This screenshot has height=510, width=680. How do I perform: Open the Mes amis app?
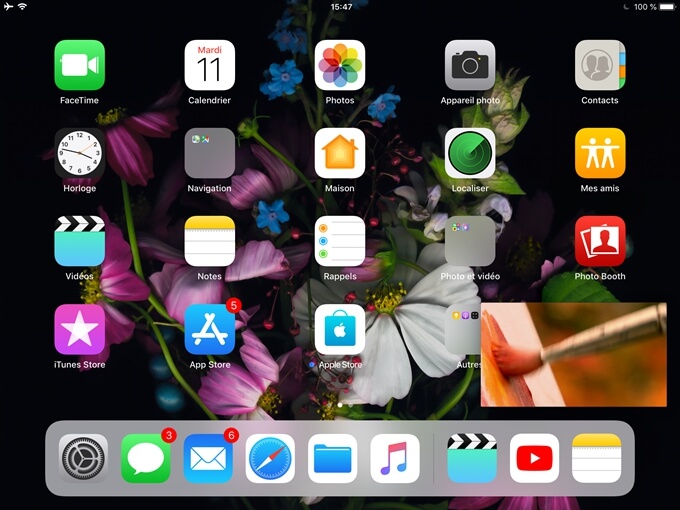point(600,153)
